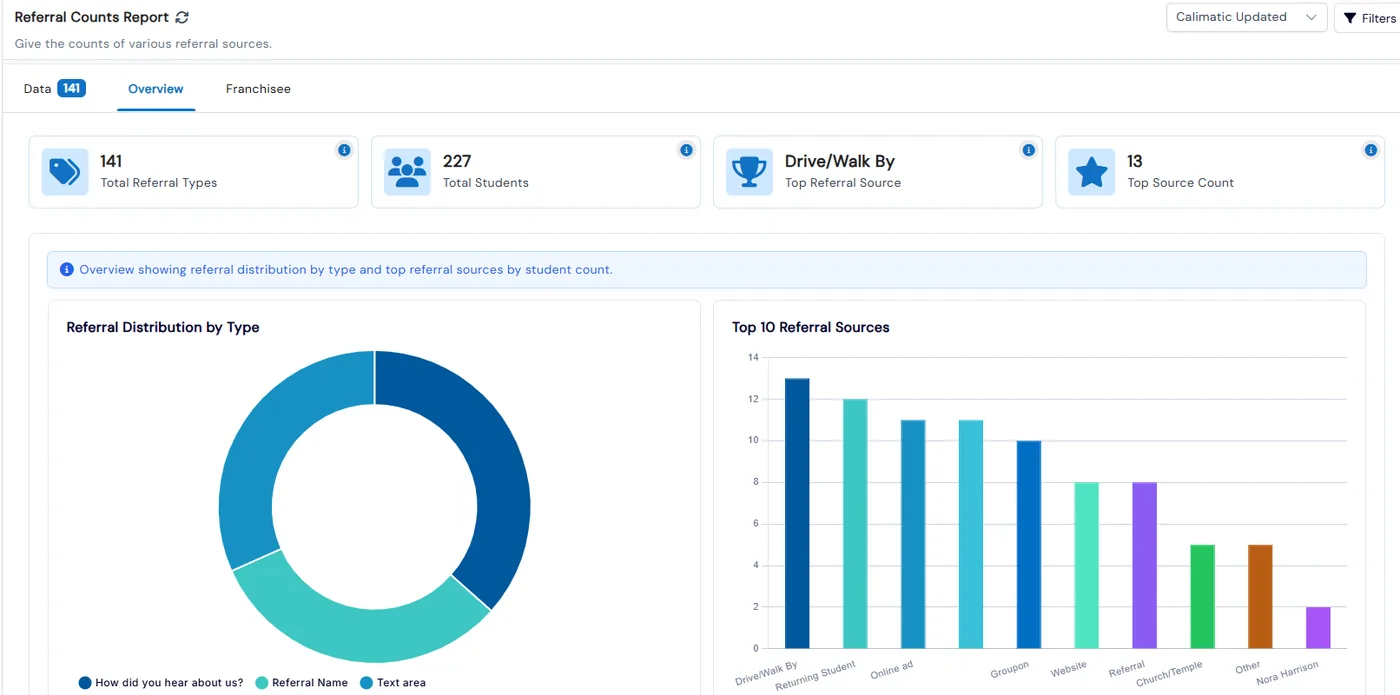Viewport: 1400px width, 695px height.
Task: Click the funnel icon on Filters button
Action: [x=1350, y=18]
